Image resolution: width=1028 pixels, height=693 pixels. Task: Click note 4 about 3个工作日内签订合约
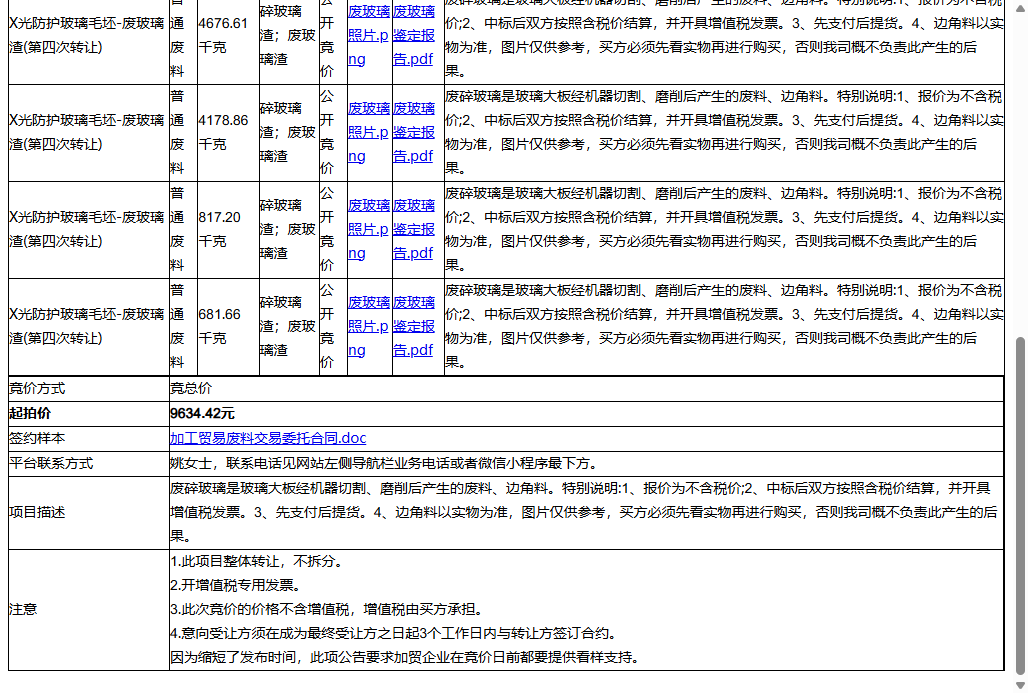pos(393,633)
